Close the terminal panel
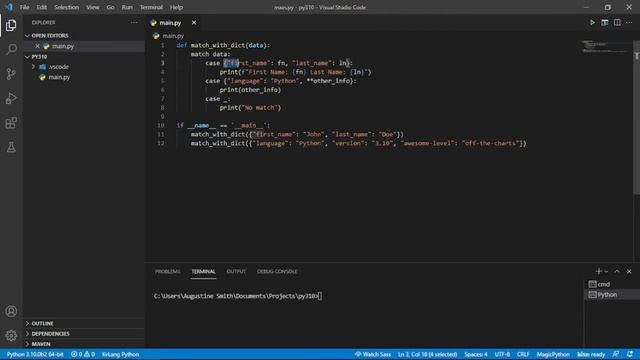 (x=629, y=271)
